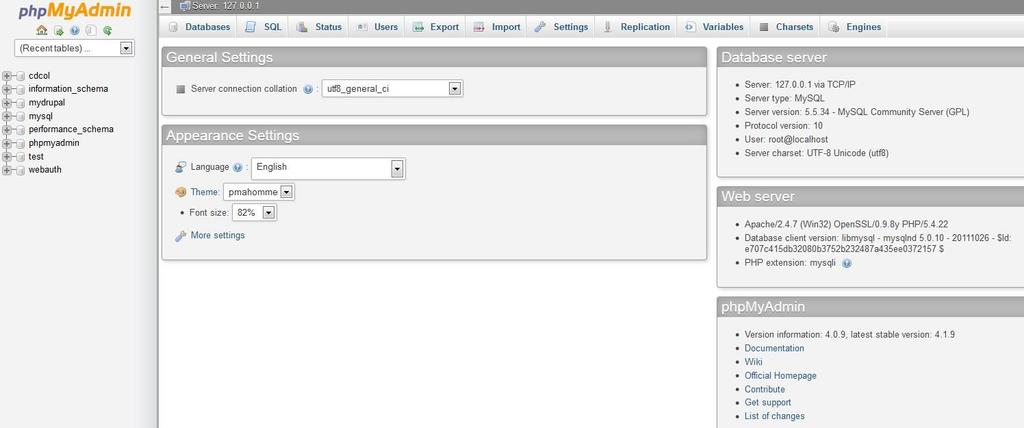Reload navigation panel with green refresh icon
Screen dimensions: 1024x428
tap(108, 30)
